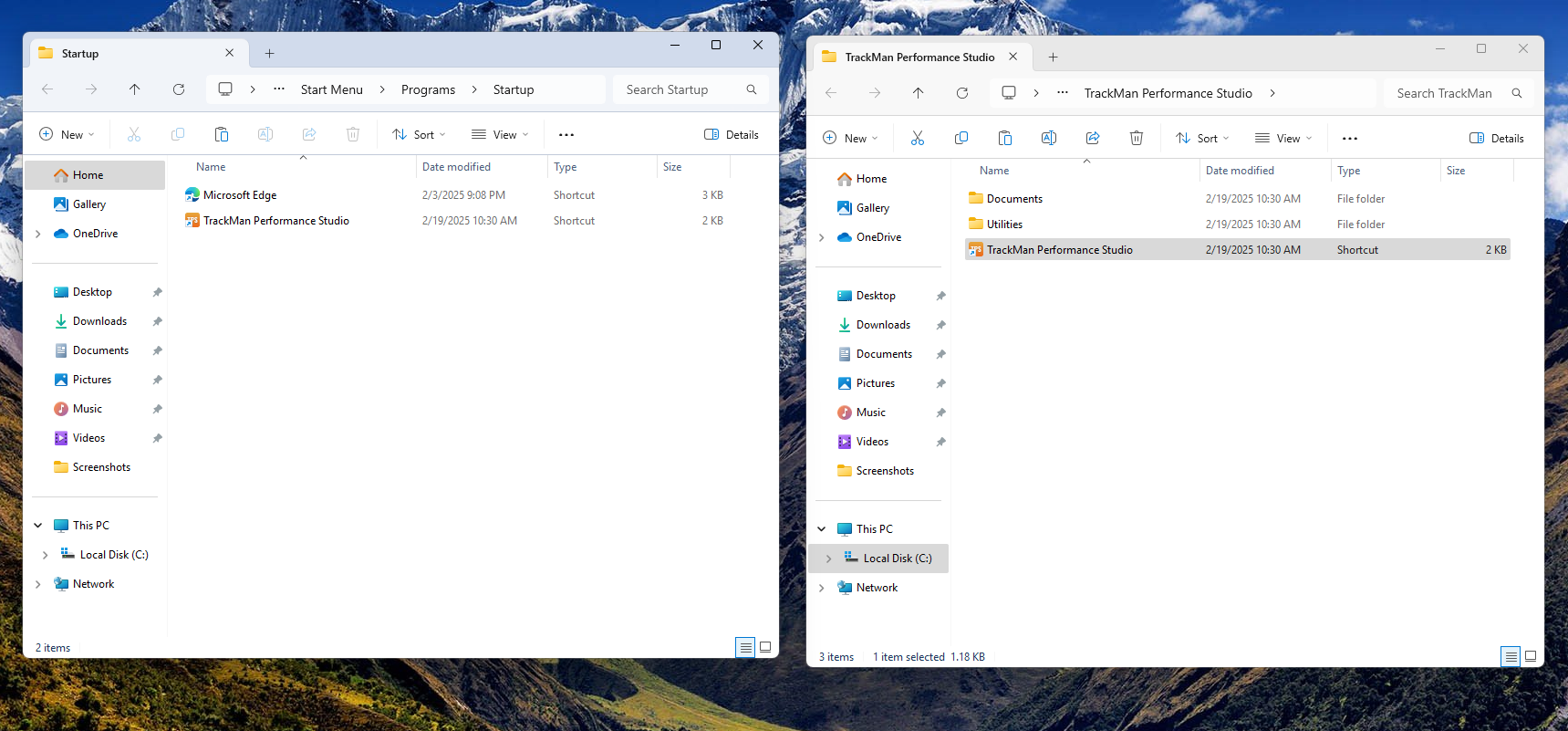Toggle Details pane in TrackMan window

[x=1497, y=139]
